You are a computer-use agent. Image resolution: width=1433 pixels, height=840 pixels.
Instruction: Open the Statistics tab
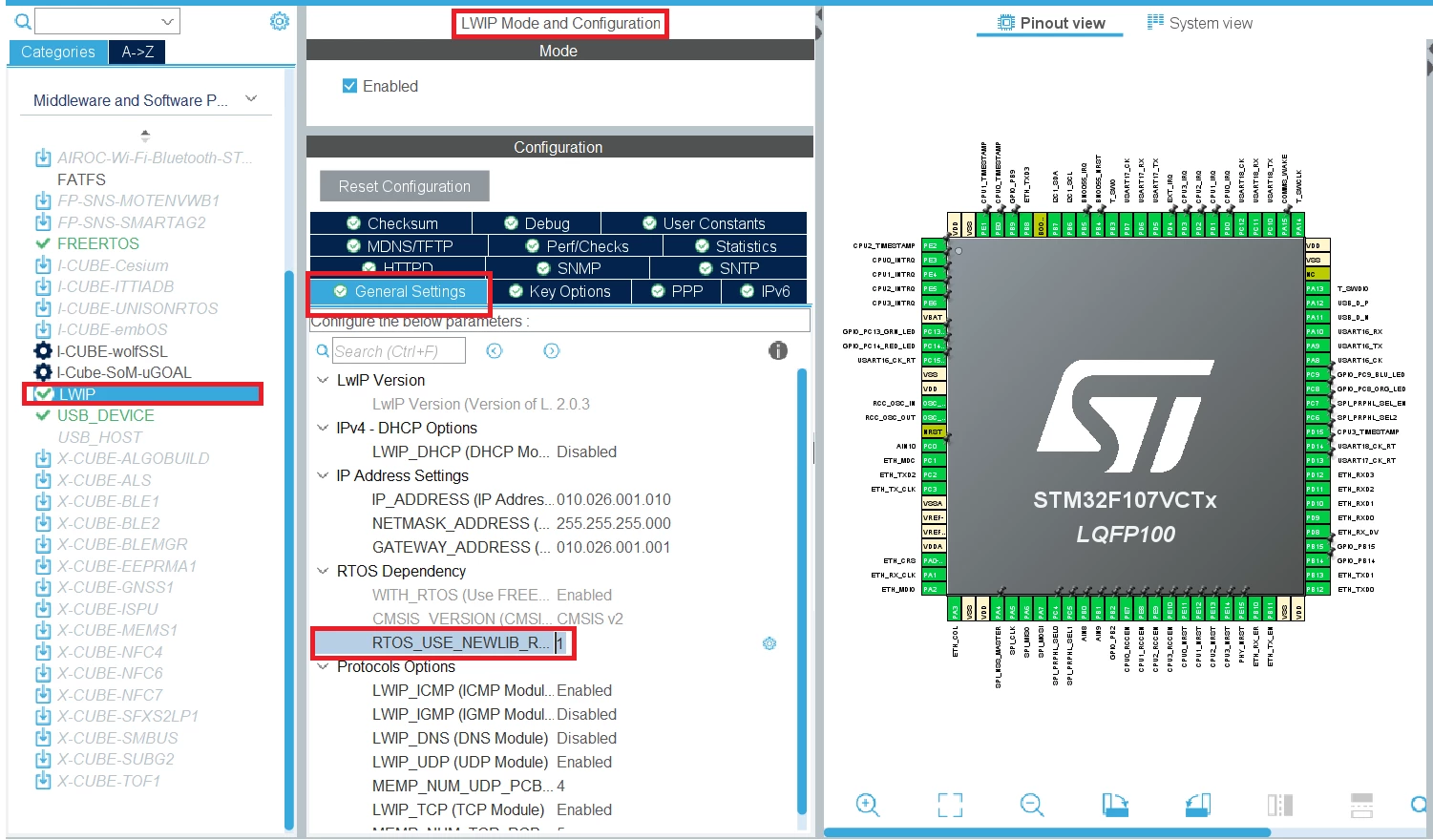[x=734, y=246]
